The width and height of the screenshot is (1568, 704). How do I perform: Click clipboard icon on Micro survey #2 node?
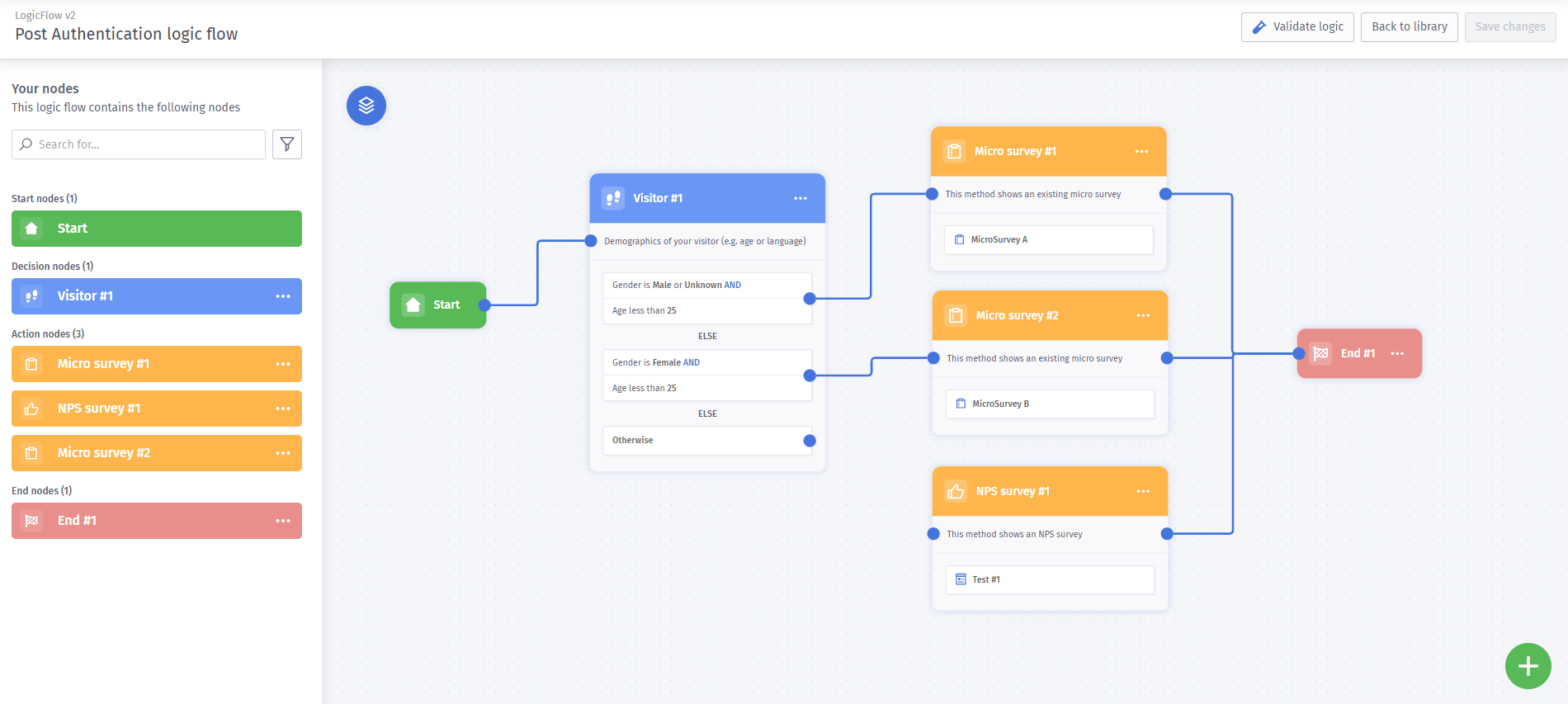(956, 315)
